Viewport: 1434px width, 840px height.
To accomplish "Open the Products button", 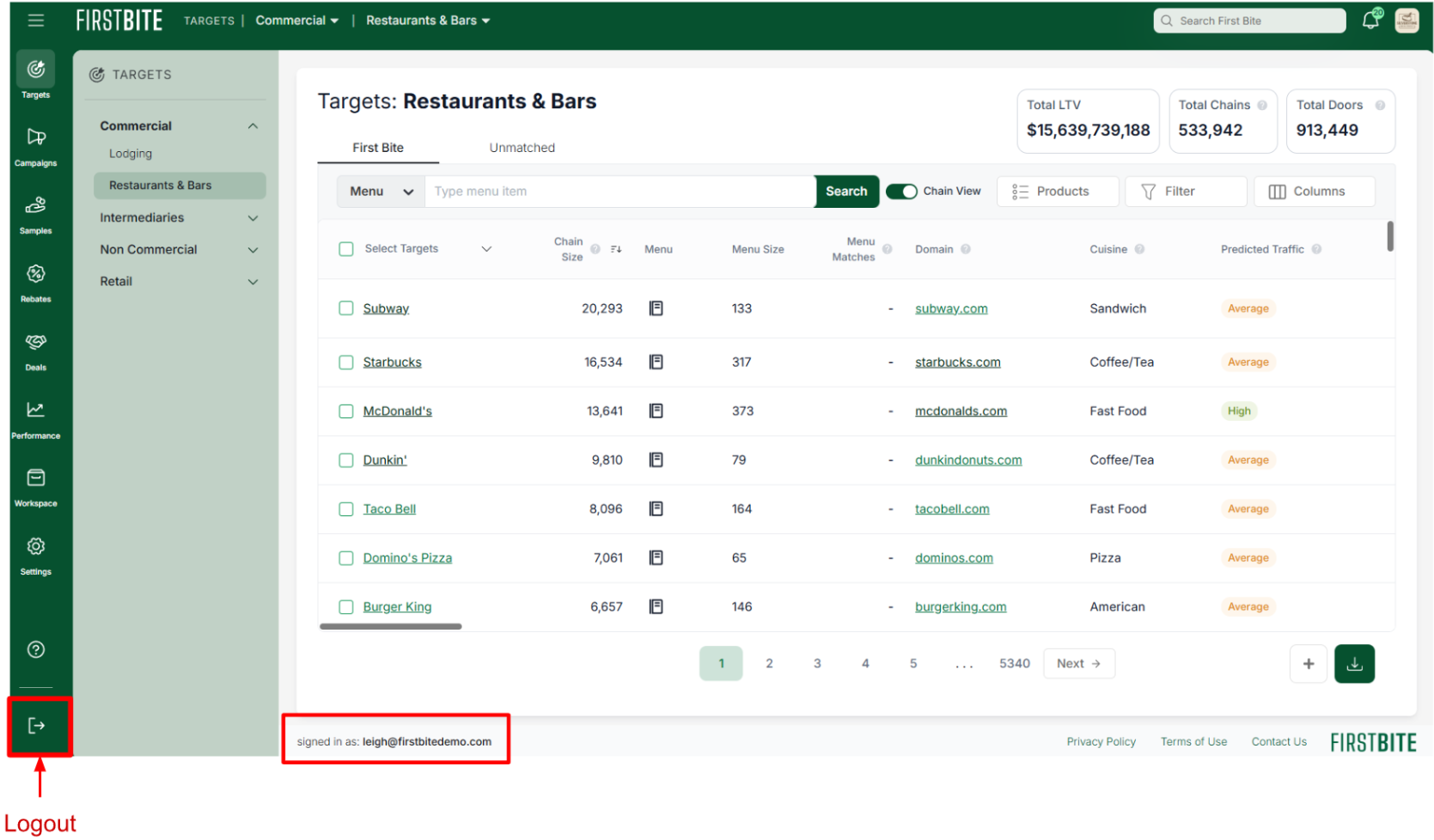I will click(1058, 192).
